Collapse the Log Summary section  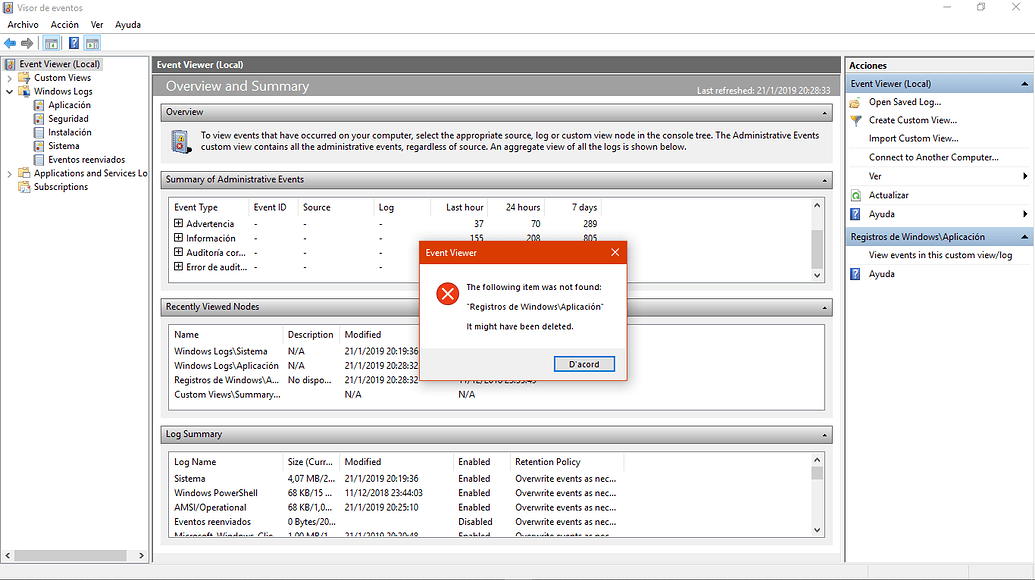click(824, 435)
